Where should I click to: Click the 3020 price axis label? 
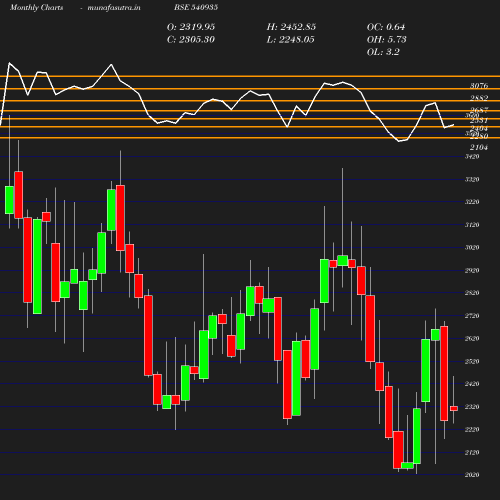pos(472,247)
